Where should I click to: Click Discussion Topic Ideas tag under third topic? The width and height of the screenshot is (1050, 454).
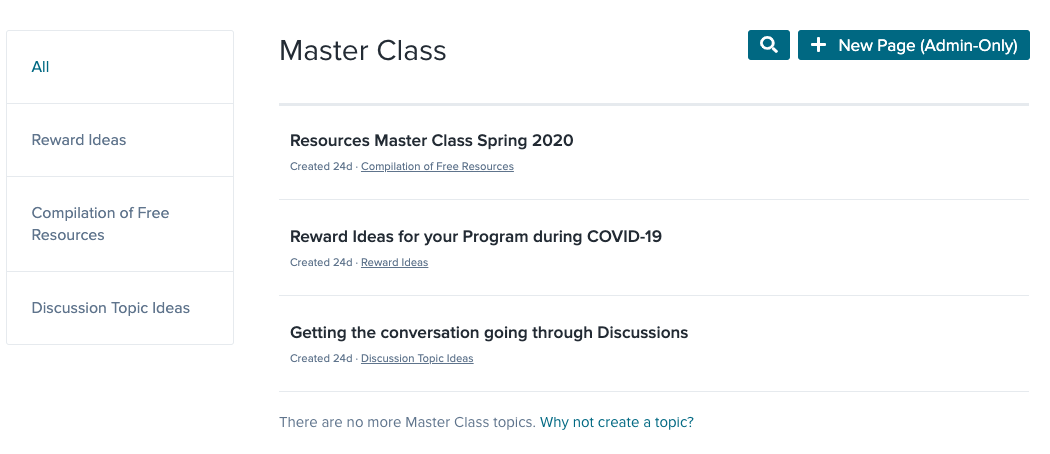point(417,359)
